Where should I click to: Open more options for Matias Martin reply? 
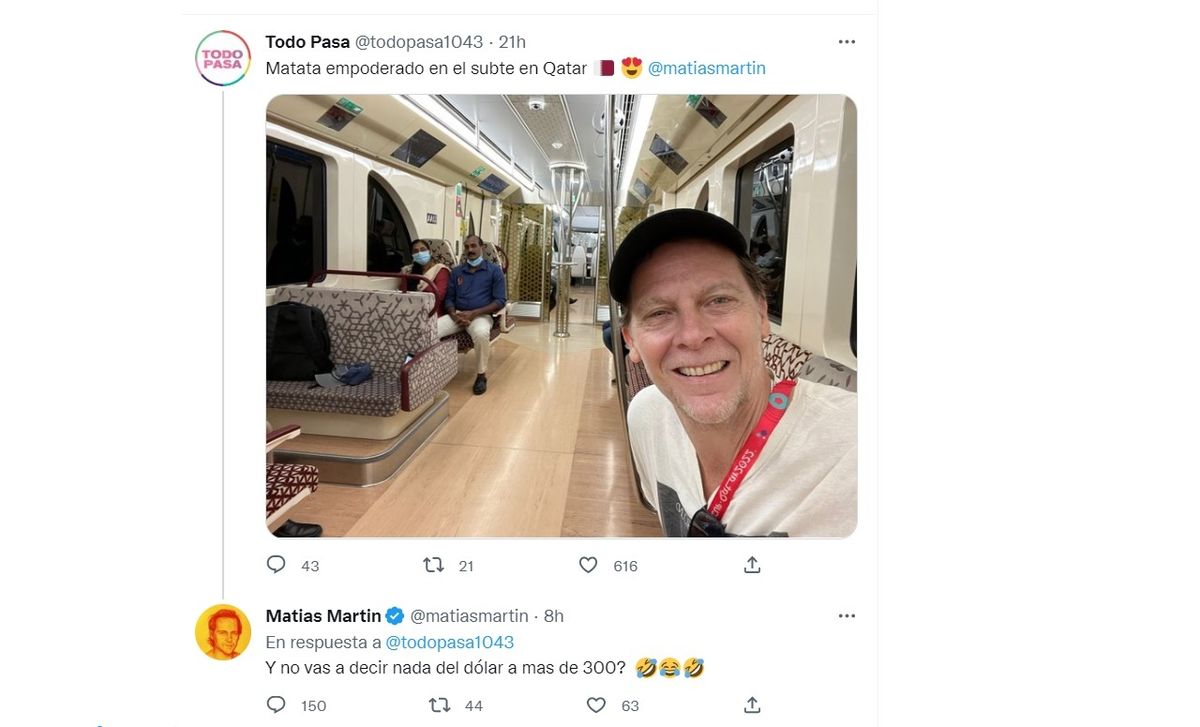846,616
